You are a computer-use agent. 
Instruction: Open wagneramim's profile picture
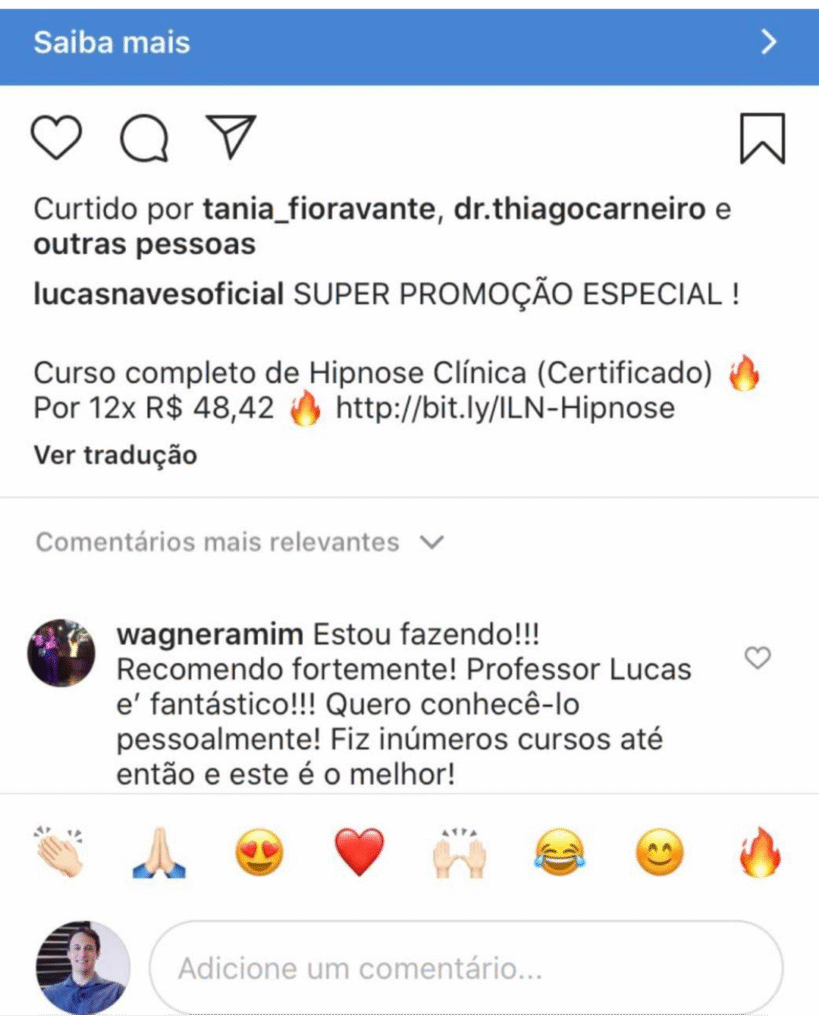click(x=61, y=653)
